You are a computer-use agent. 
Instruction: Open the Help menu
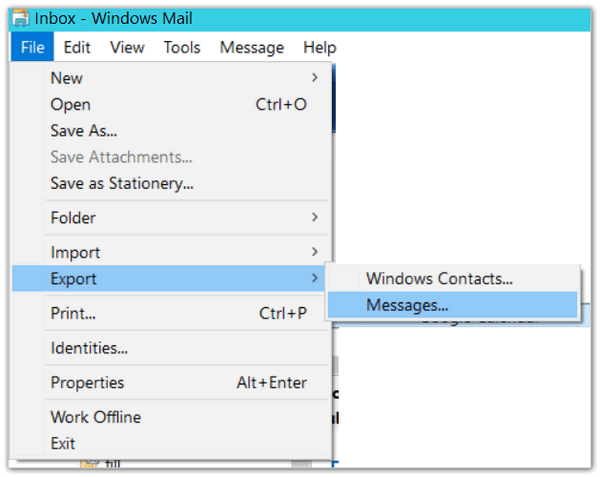(320, 47)
